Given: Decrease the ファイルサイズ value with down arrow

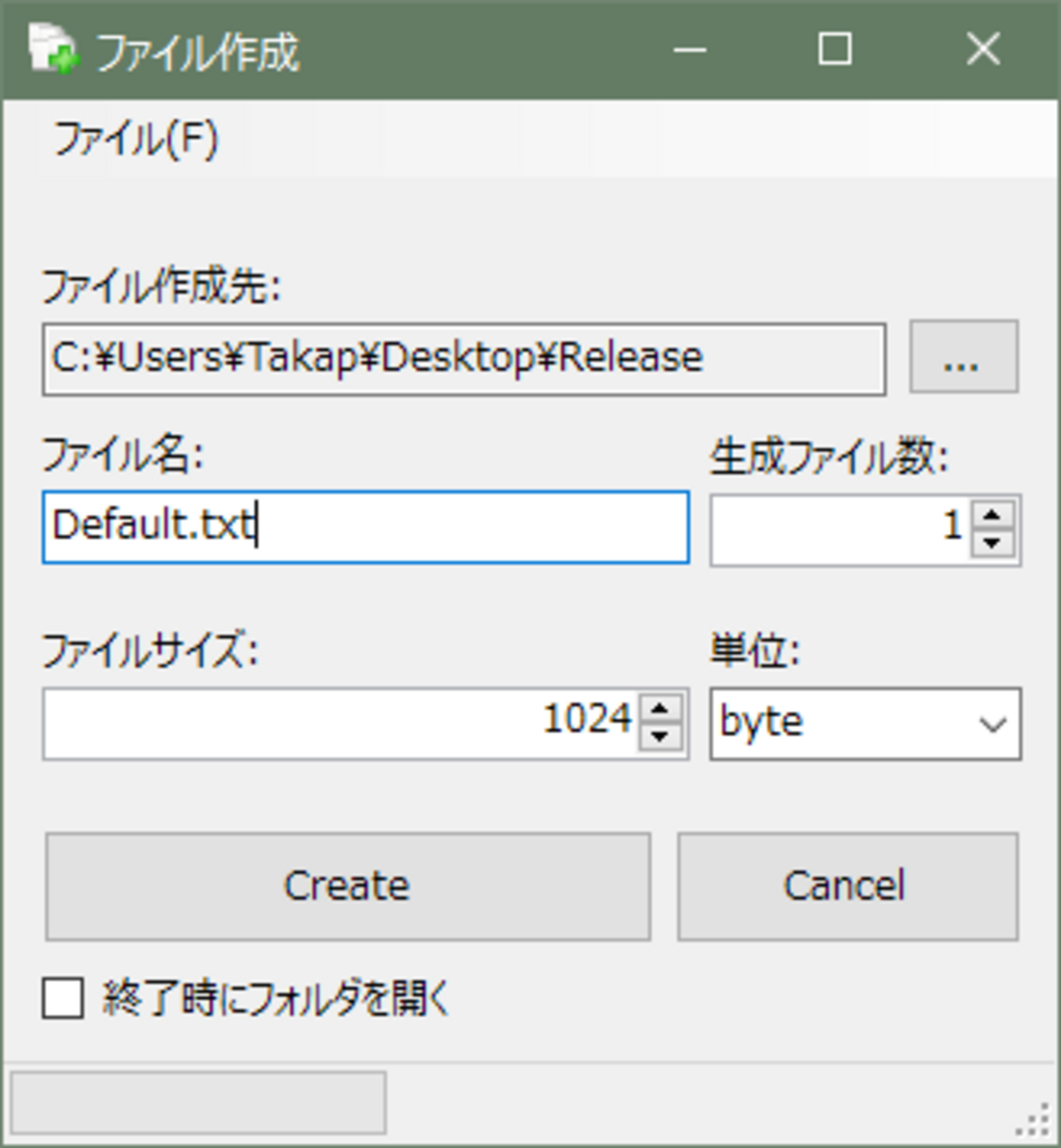Looking at the screenshot, I should coord(660,737).
